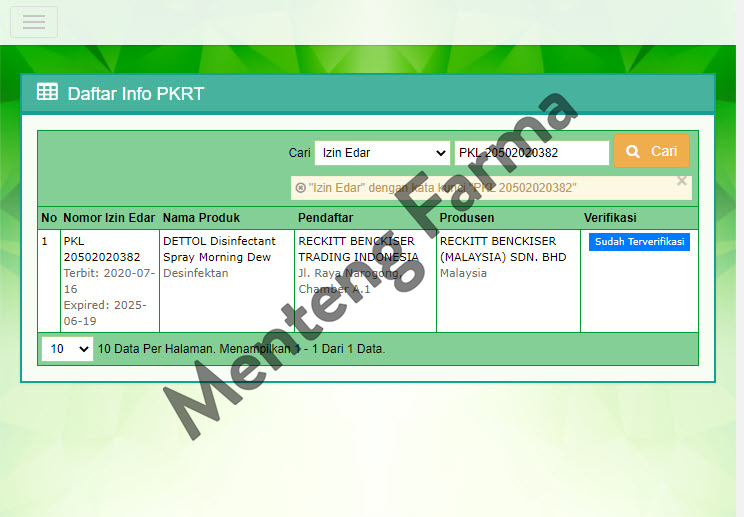Expand the 10 rows per page selector
Image resolution: width=744 pixels, height=517 pixels.
pyautogui.click(x=67, y=349)
